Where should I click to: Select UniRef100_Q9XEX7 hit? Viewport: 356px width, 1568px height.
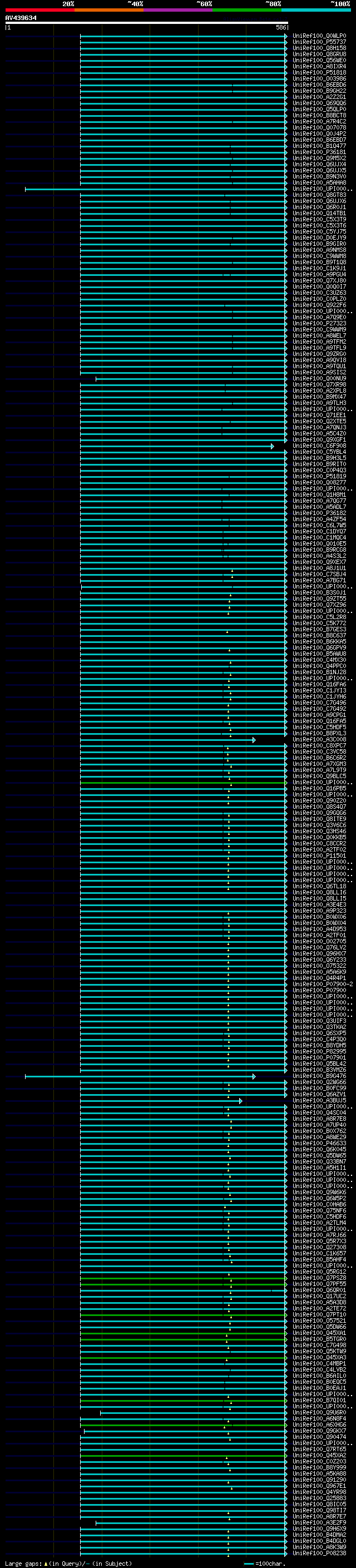point(319,562)
